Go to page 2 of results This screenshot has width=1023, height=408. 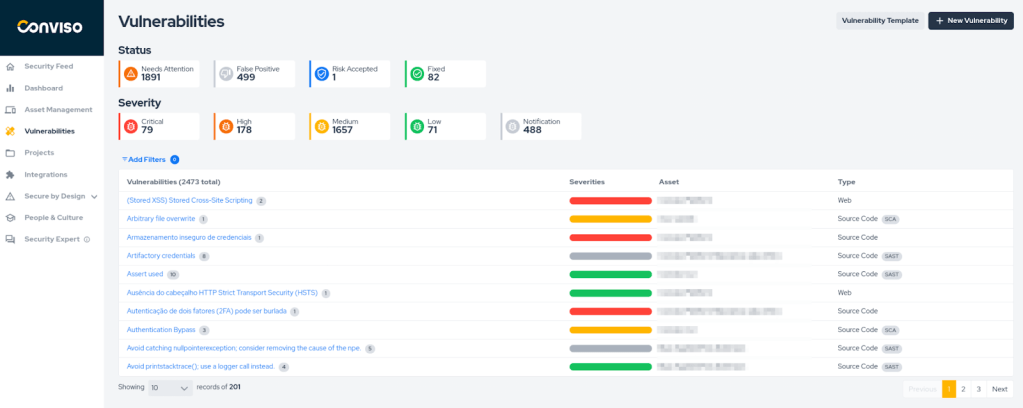(963, 388)
